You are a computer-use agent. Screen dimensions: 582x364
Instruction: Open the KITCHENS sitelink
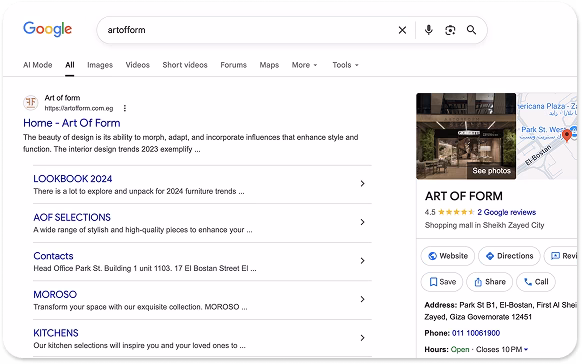pos(56,333)
